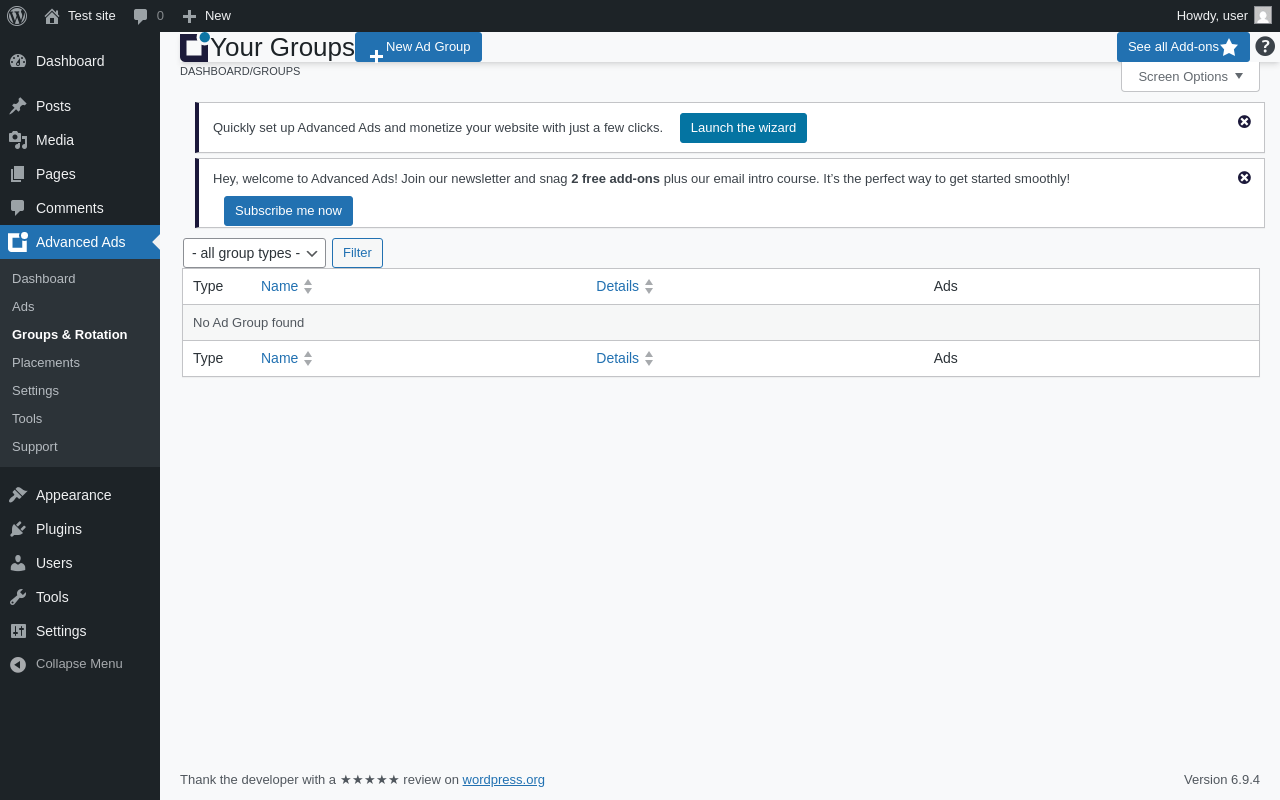Click Test site name in admin bar

click(x=92, y=16)
